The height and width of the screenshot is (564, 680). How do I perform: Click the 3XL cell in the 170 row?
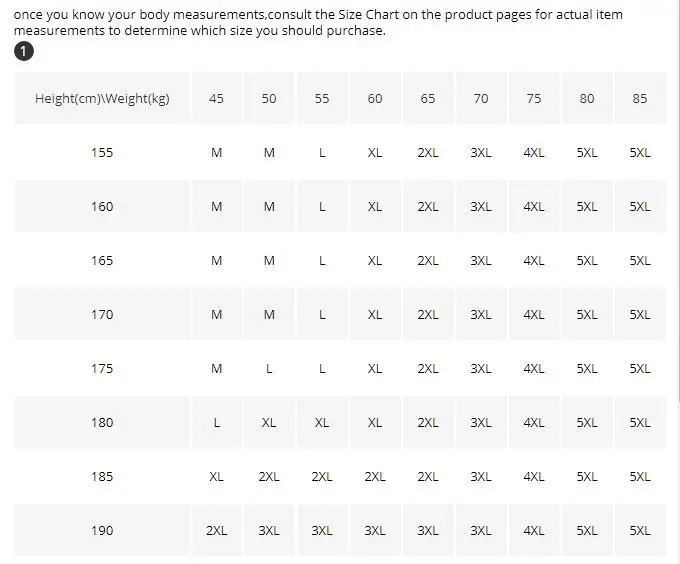(481, 315)
